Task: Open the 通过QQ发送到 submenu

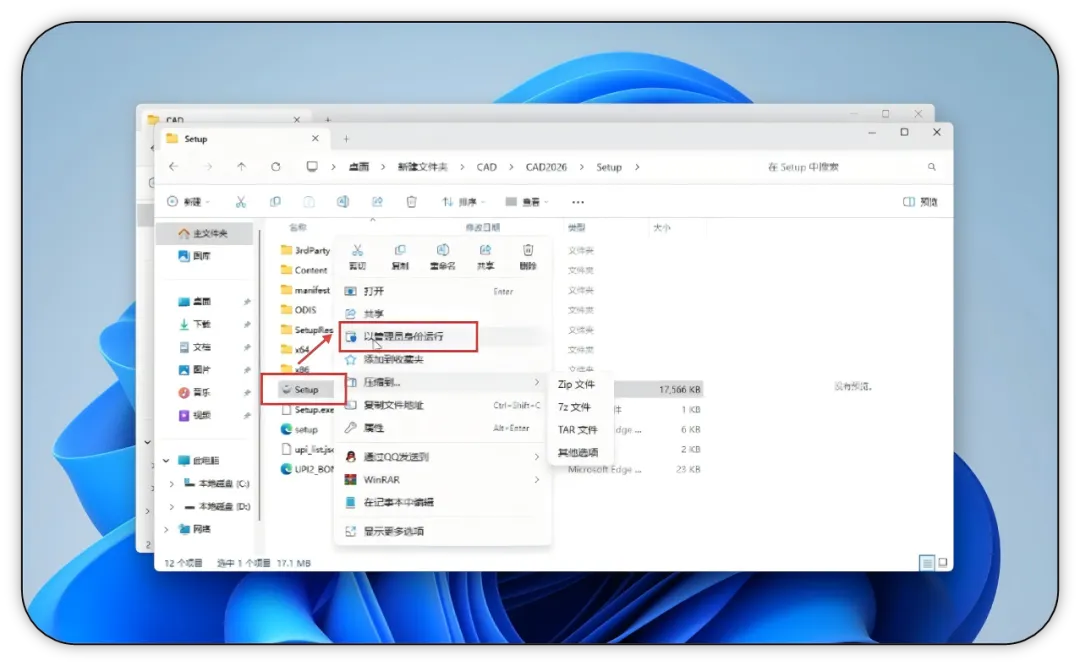Action: coord(442,457)
